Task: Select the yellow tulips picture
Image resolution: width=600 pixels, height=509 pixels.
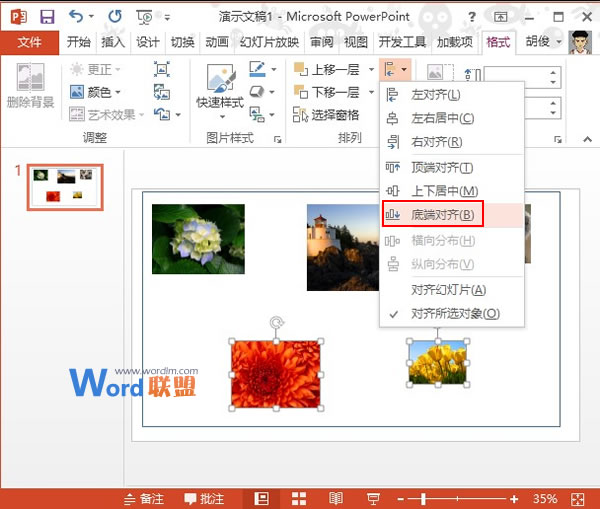Action: pos(438,363)
